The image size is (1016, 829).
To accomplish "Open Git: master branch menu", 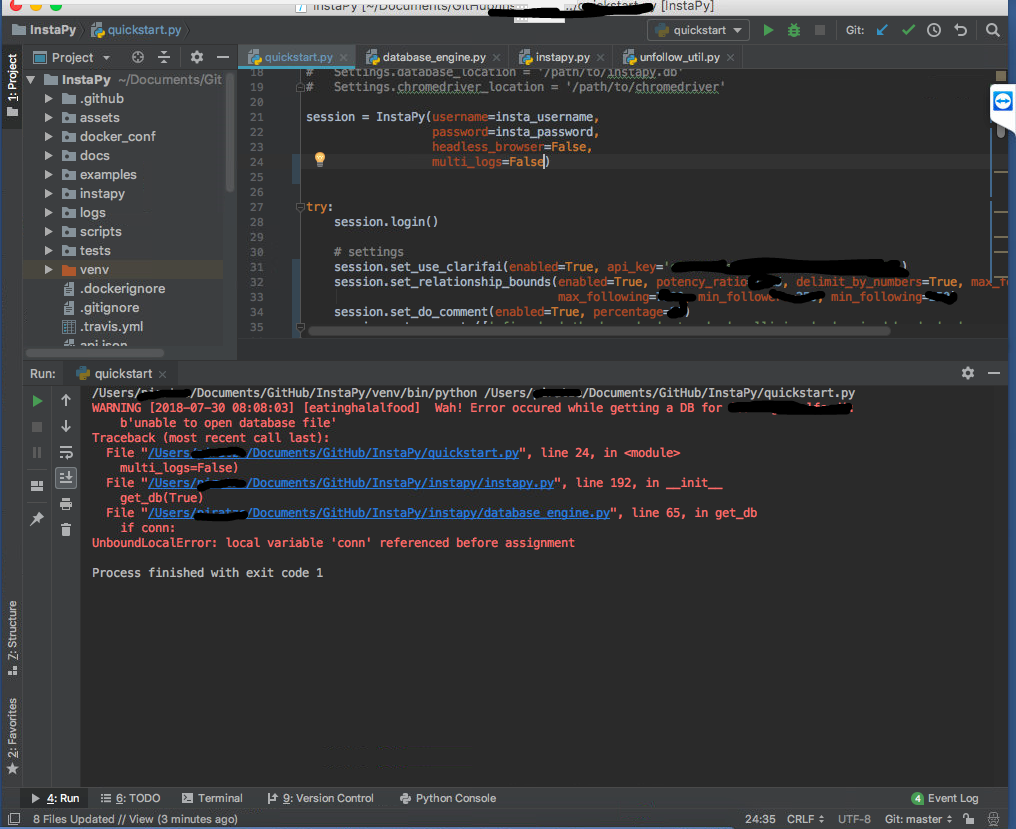I will [918, 819].
